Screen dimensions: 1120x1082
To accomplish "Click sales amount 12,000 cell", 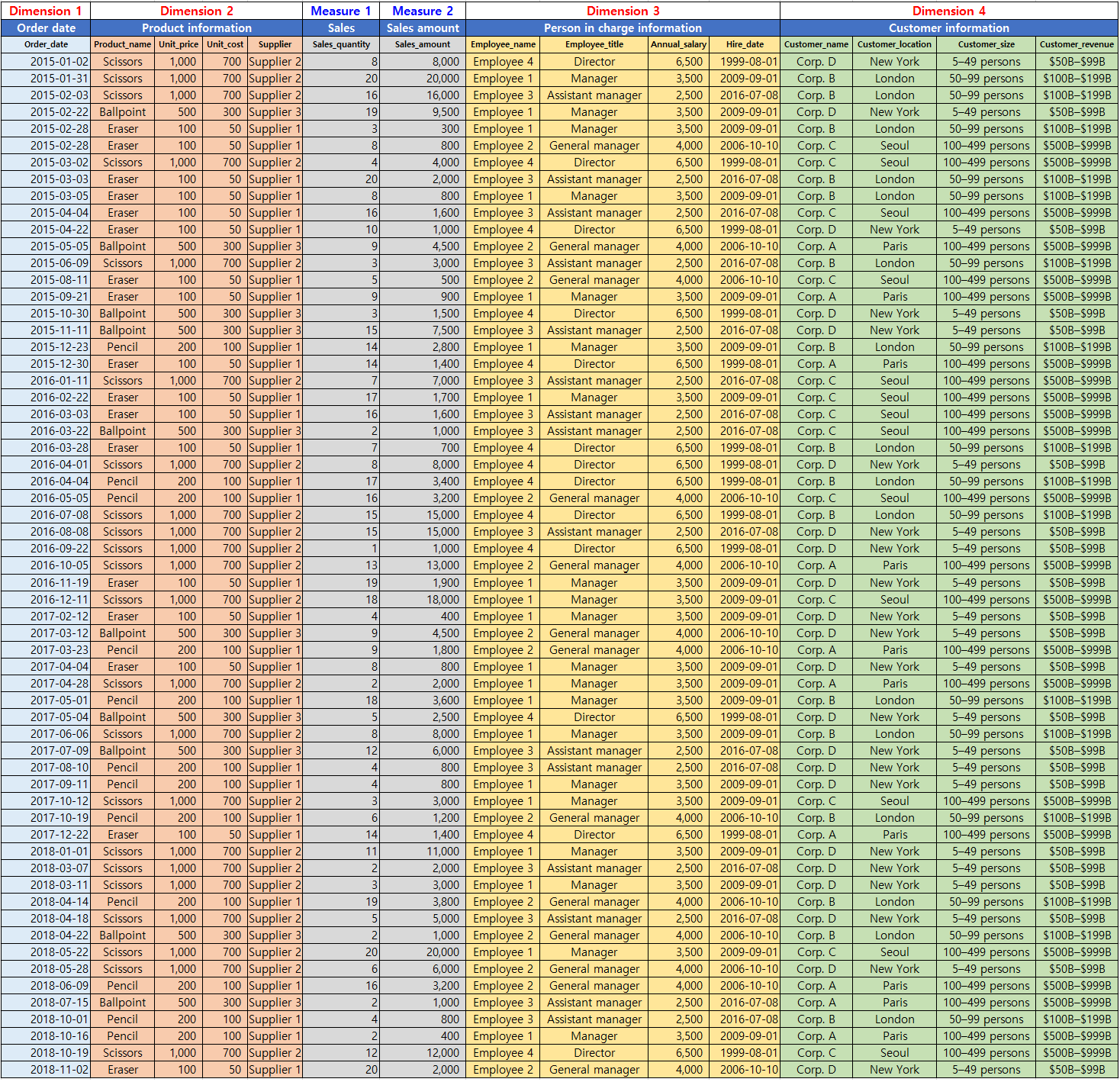I will (423, 1053).
